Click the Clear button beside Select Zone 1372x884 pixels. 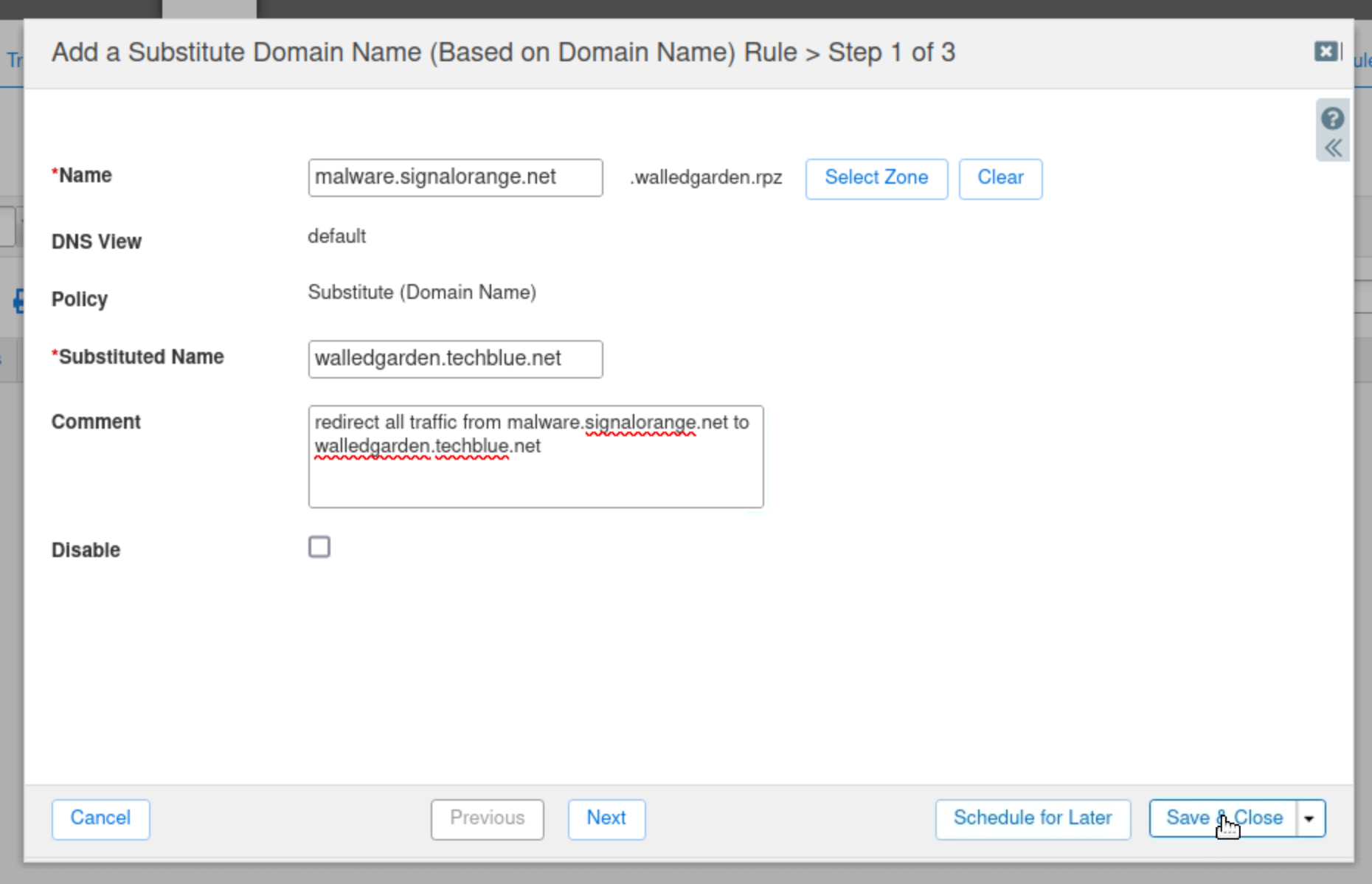point(999,178)
